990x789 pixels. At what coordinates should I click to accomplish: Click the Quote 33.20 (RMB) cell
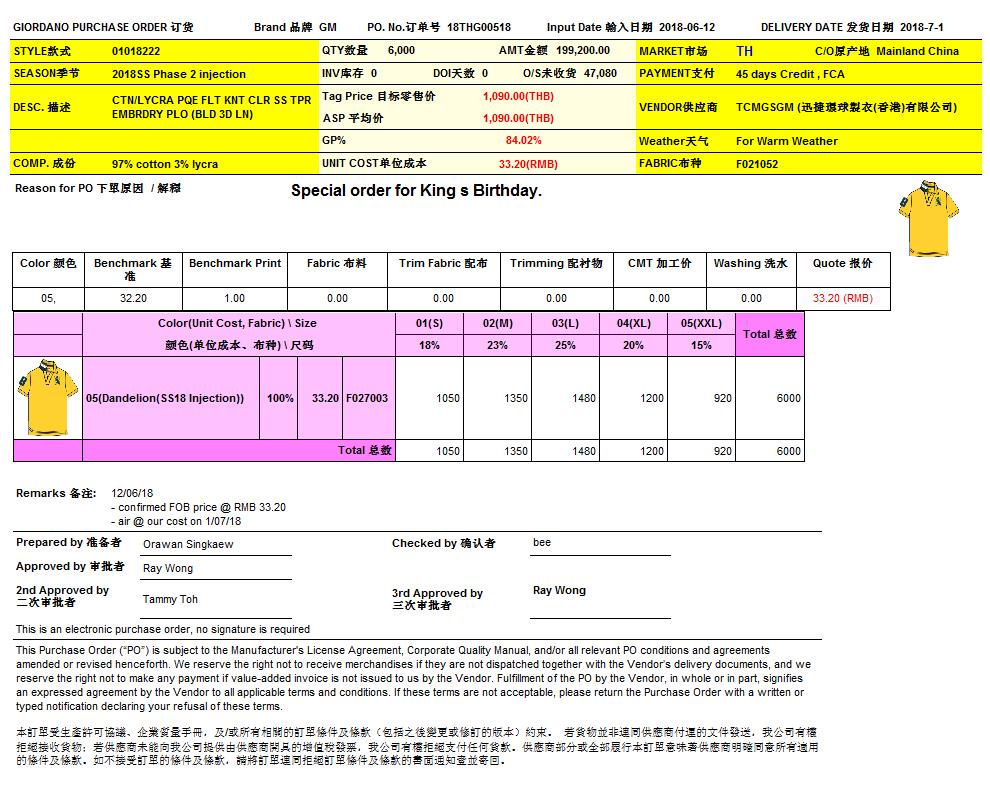(842, 298)
